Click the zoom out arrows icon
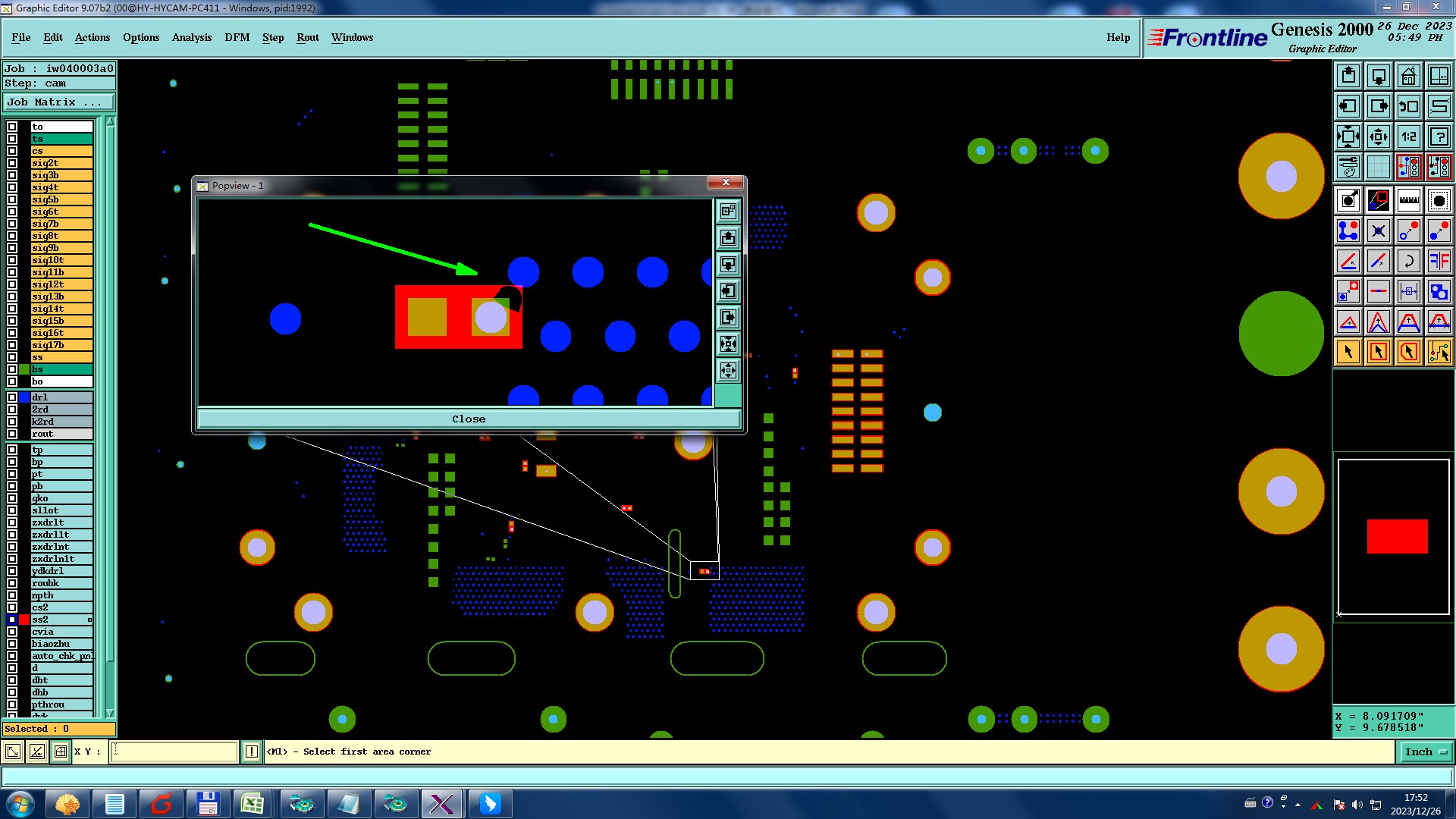The image size is (1456, 819). tap(1379, 136)
